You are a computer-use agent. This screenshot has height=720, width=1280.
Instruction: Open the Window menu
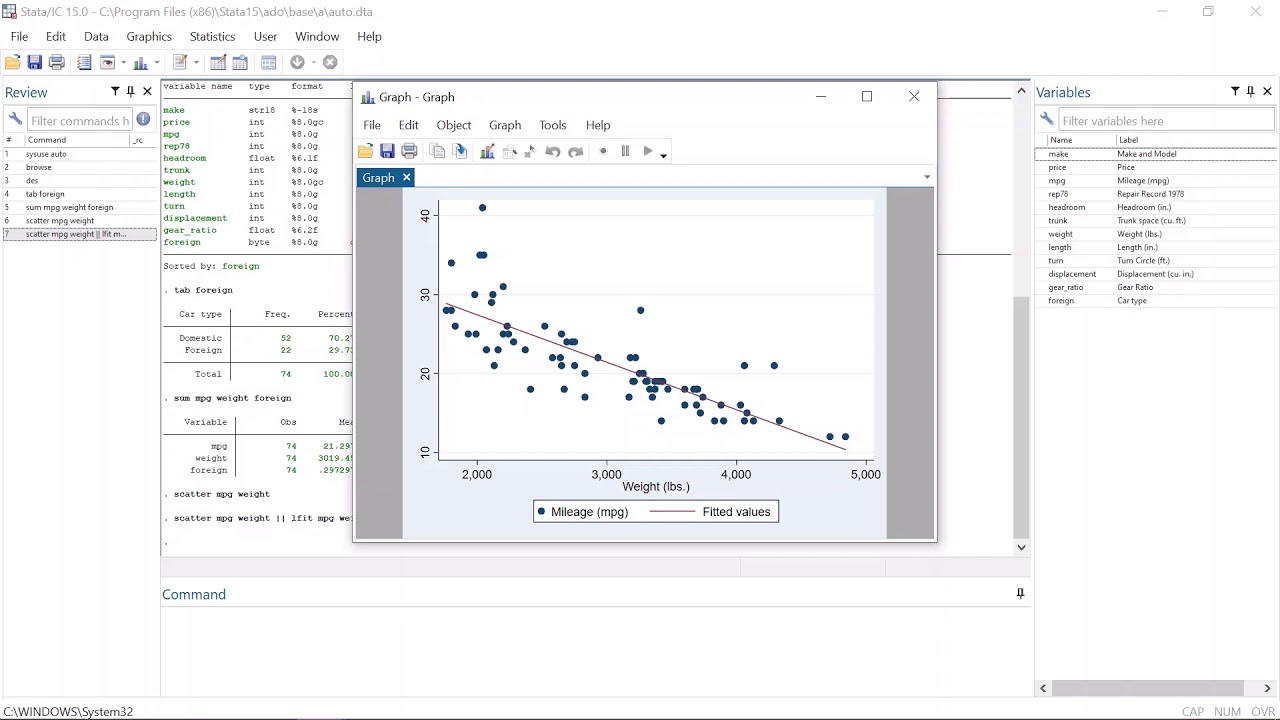pos(317,36)
